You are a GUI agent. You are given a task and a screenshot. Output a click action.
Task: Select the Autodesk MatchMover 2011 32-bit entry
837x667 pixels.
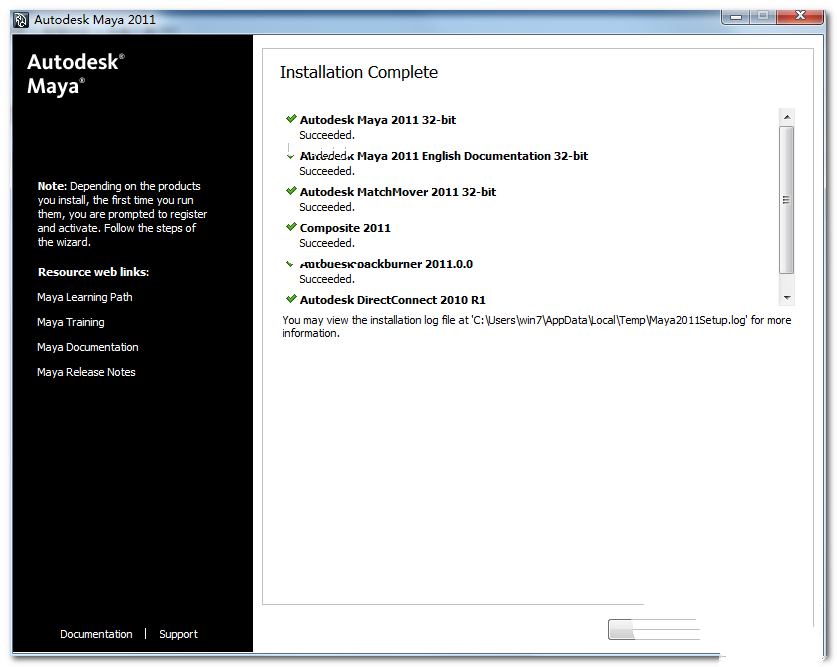[x=398, y=192]
